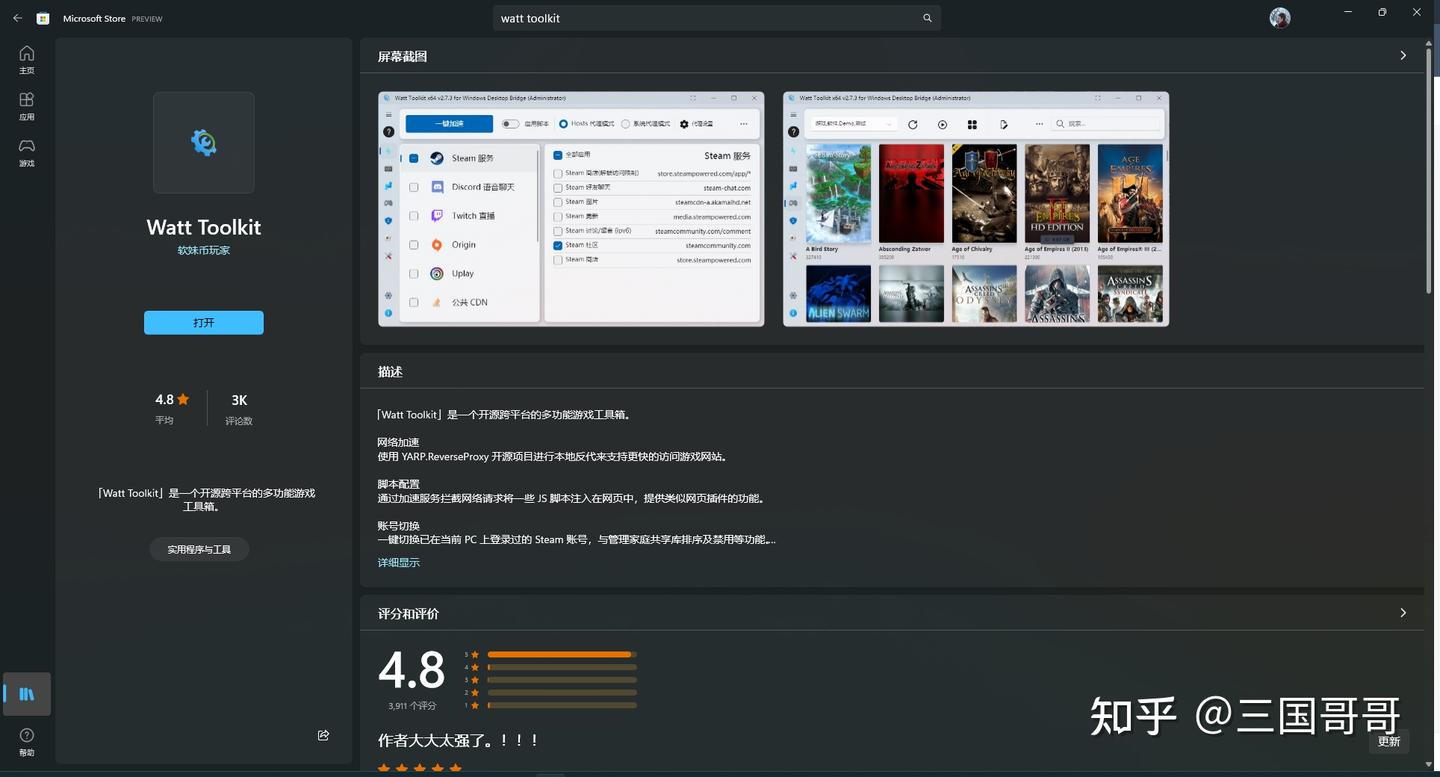
Task: Expand the 评分和评价 section chevron
Action: [1403, 613]
